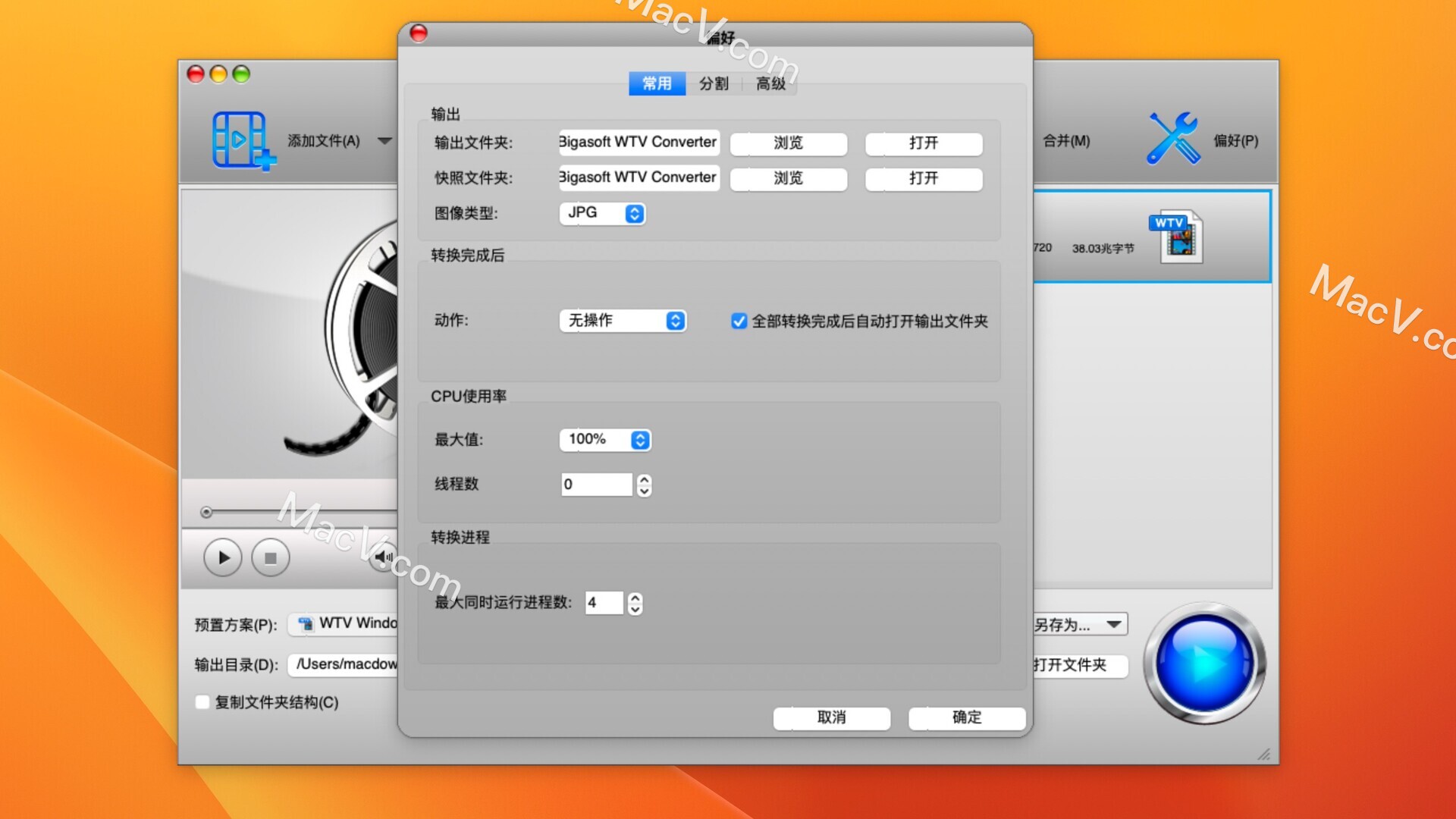Click the volume speaker icon
1456x819 pixels.
(x=383, y=557)
